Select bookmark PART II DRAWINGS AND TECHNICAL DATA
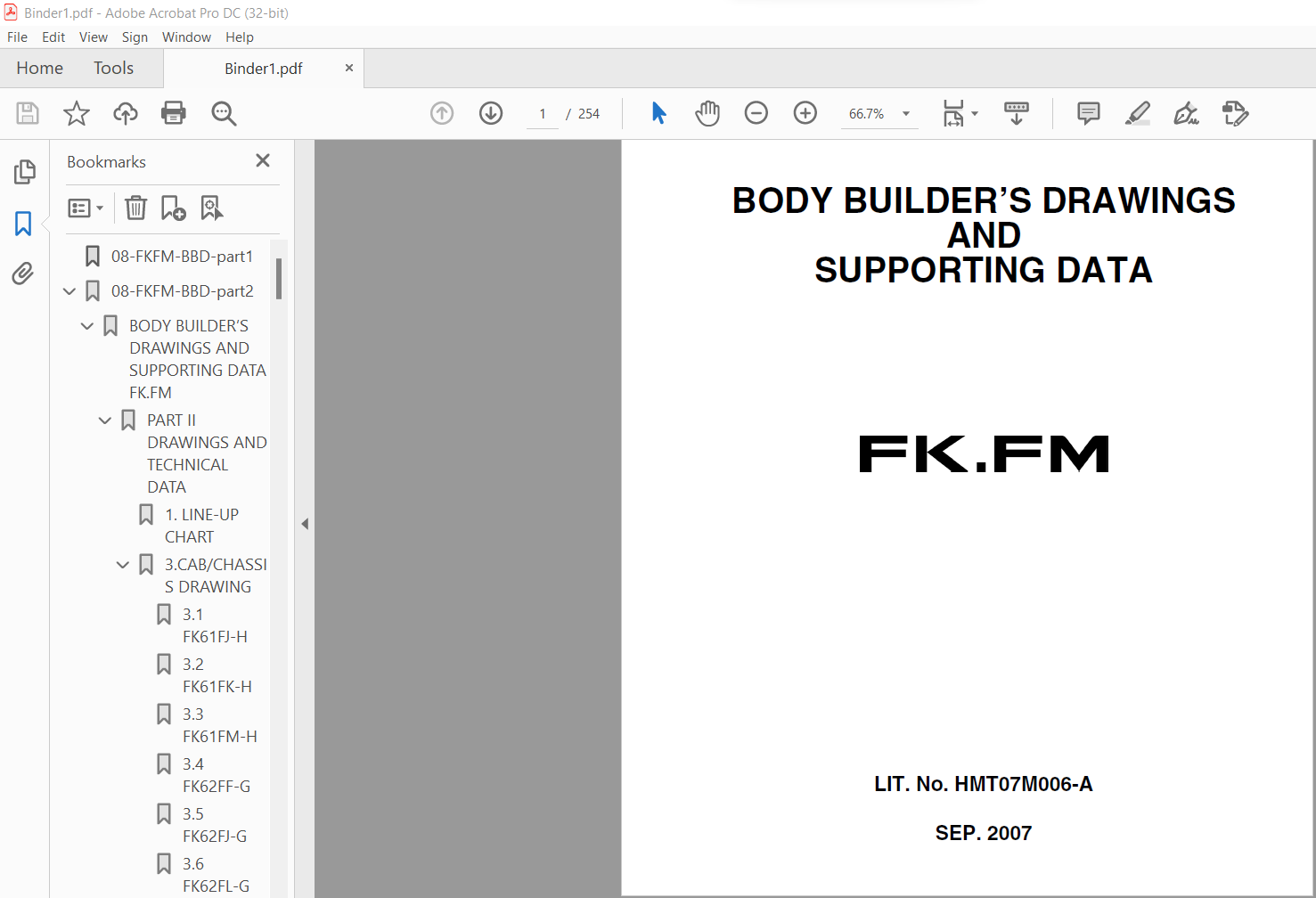Viewport: 1316px width, 898px height. pos(207,453)
